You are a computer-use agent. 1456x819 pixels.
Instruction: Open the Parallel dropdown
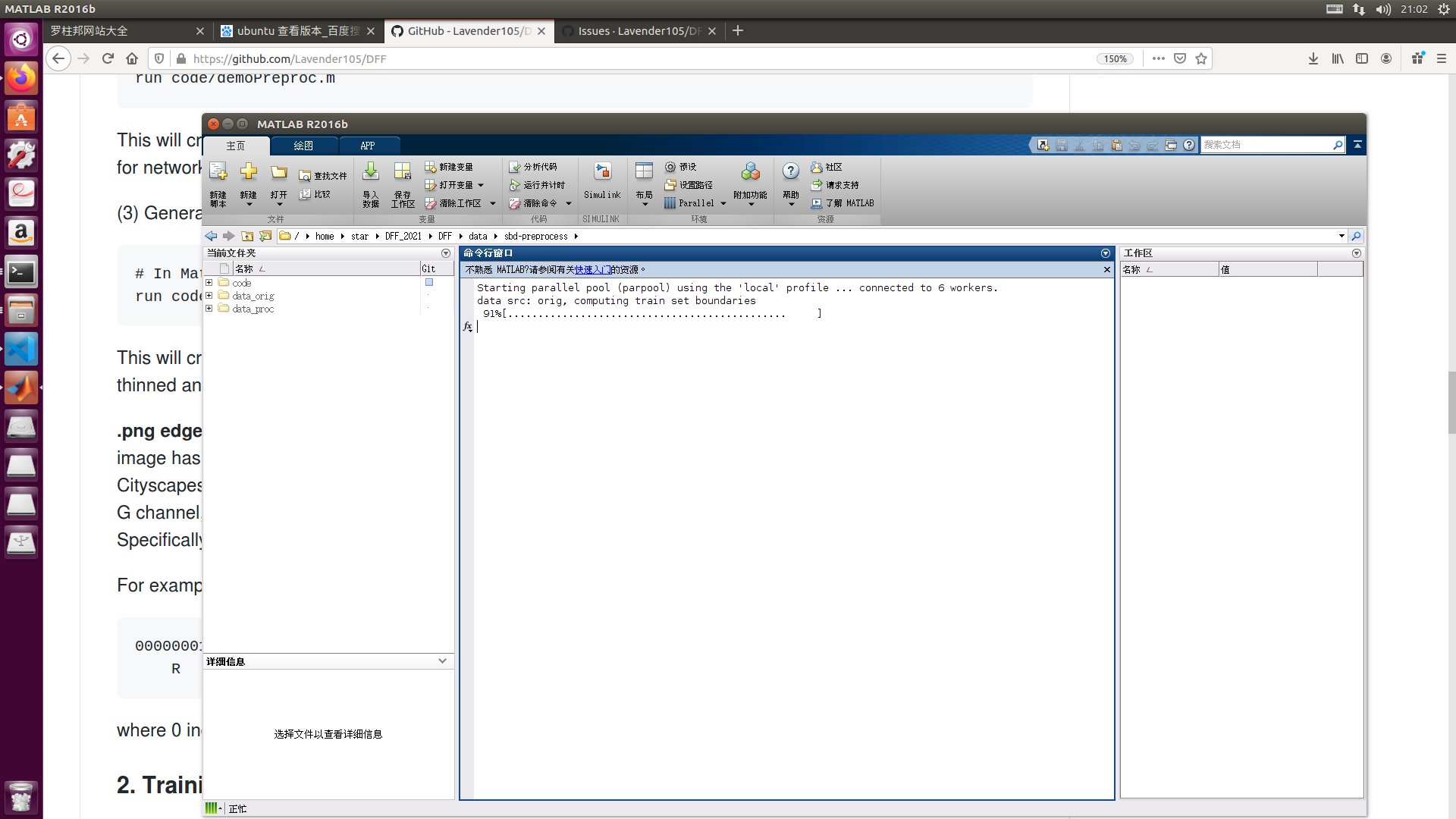tap(723, 203)
